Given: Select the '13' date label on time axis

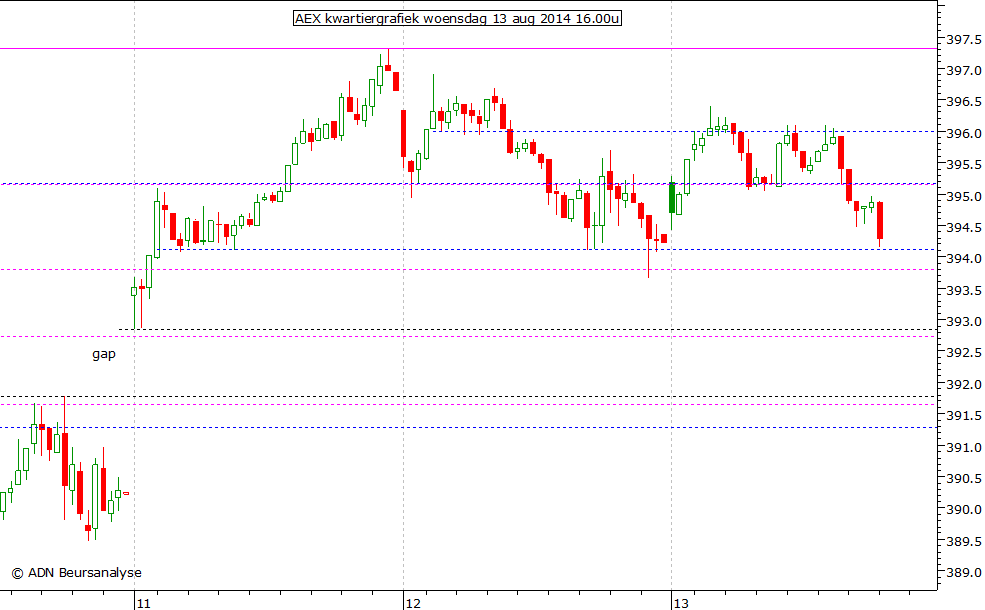Looking at the screenshot, I should click(682, 604).
